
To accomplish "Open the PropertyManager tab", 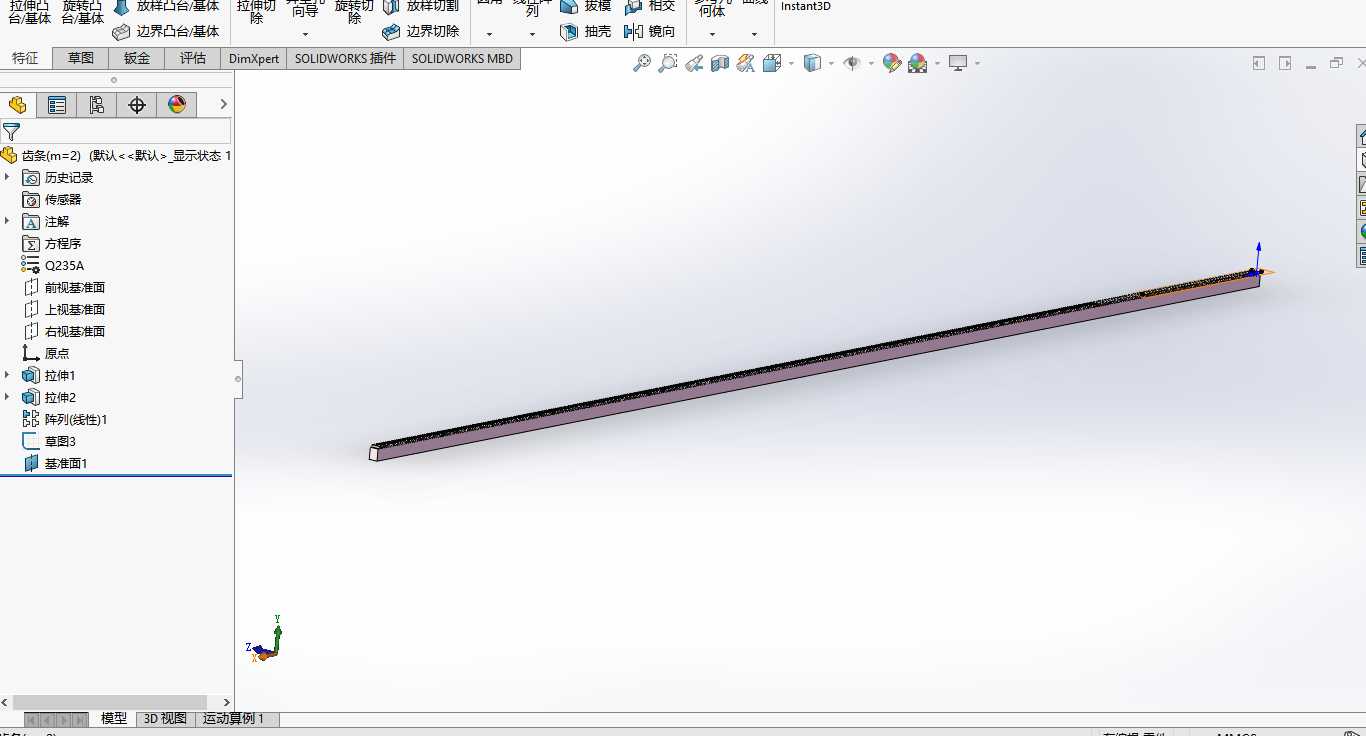I will 57,105.
